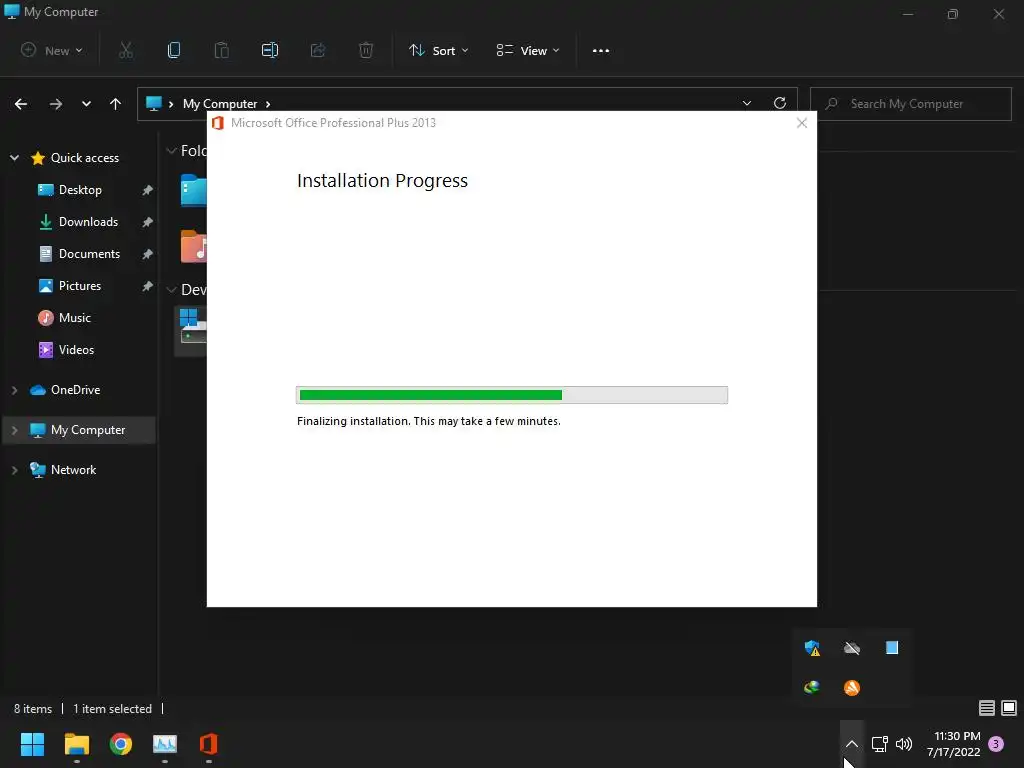Open Google Chrome from the taskbar

point(121,744)
